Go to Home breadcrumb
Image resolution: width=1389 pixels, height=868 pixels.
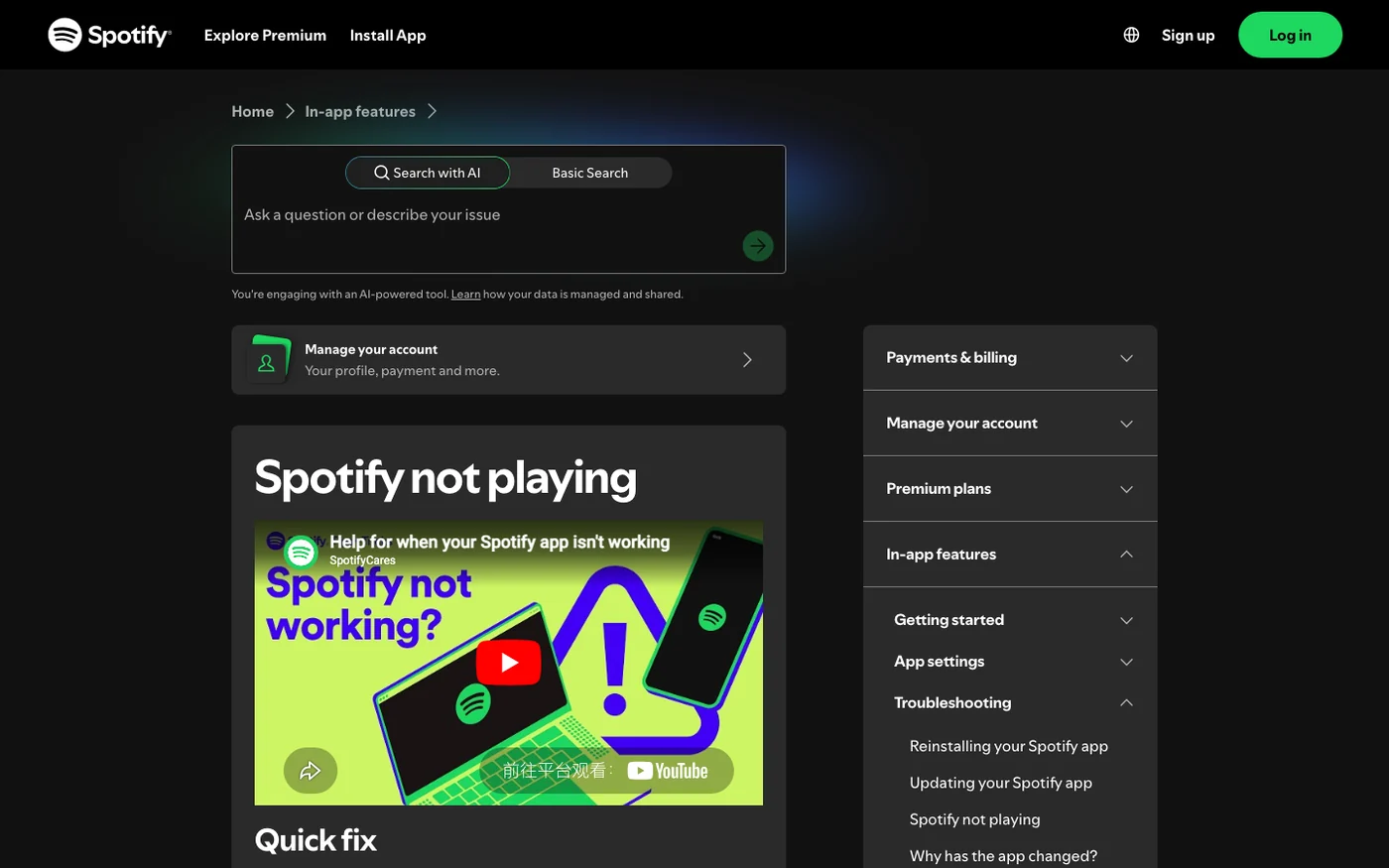[253, 111]
